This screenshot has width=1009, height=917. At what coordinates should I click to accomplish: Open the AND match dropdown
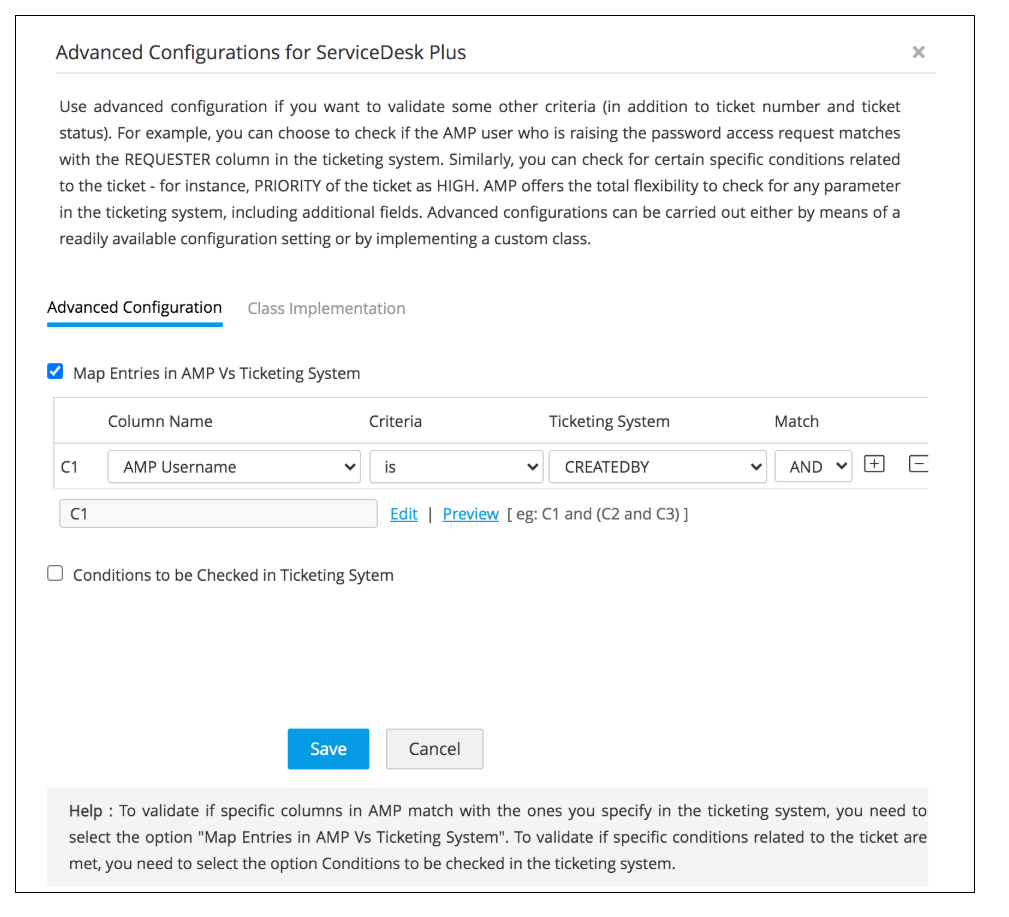coord(813,466)
